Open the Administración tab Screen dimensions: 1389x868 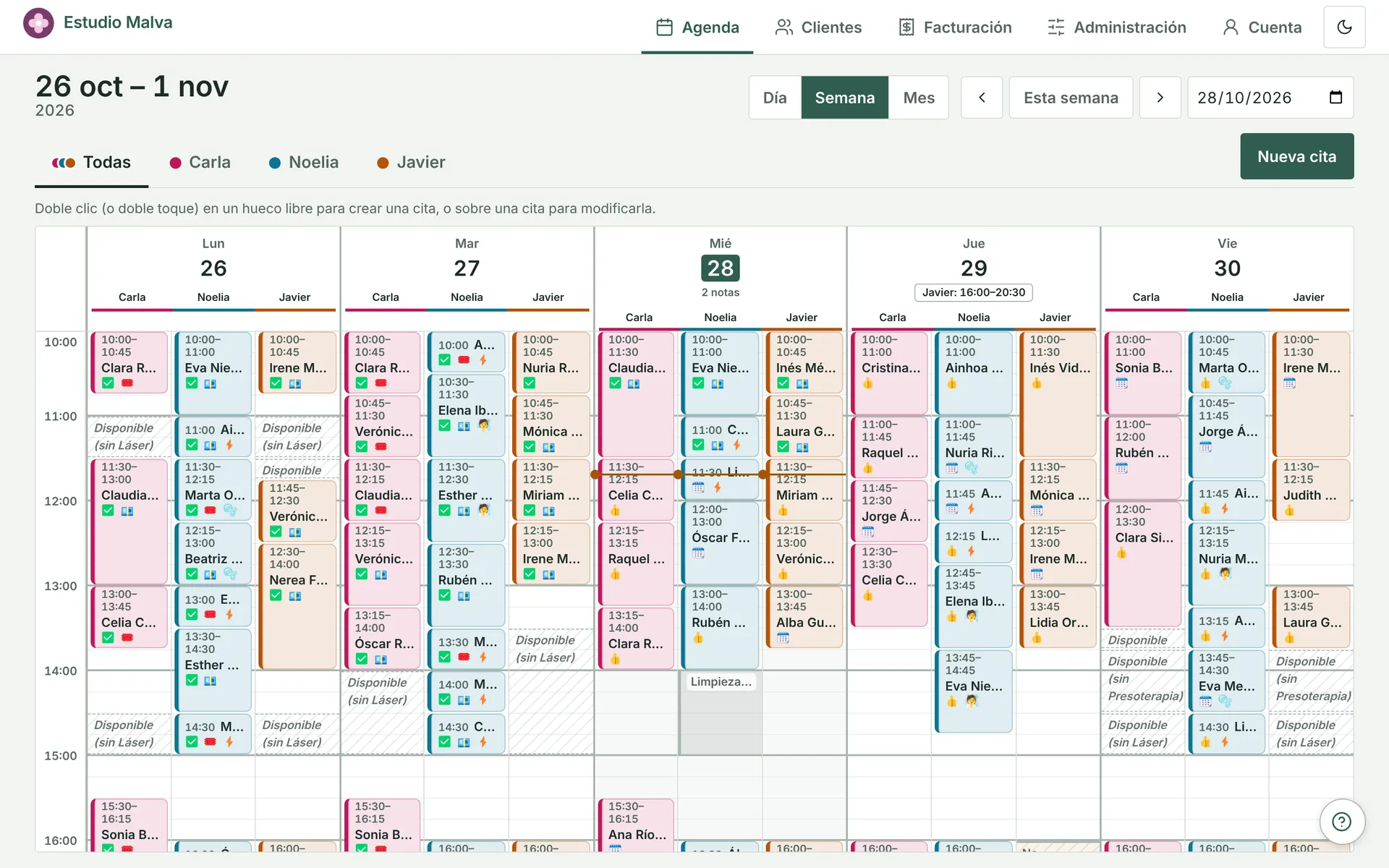coord(1117,27)
